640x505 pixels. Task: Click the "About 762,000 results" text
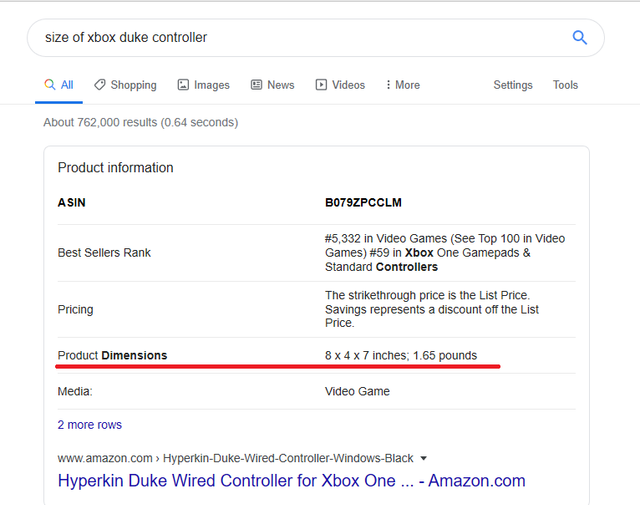point(140,122)
